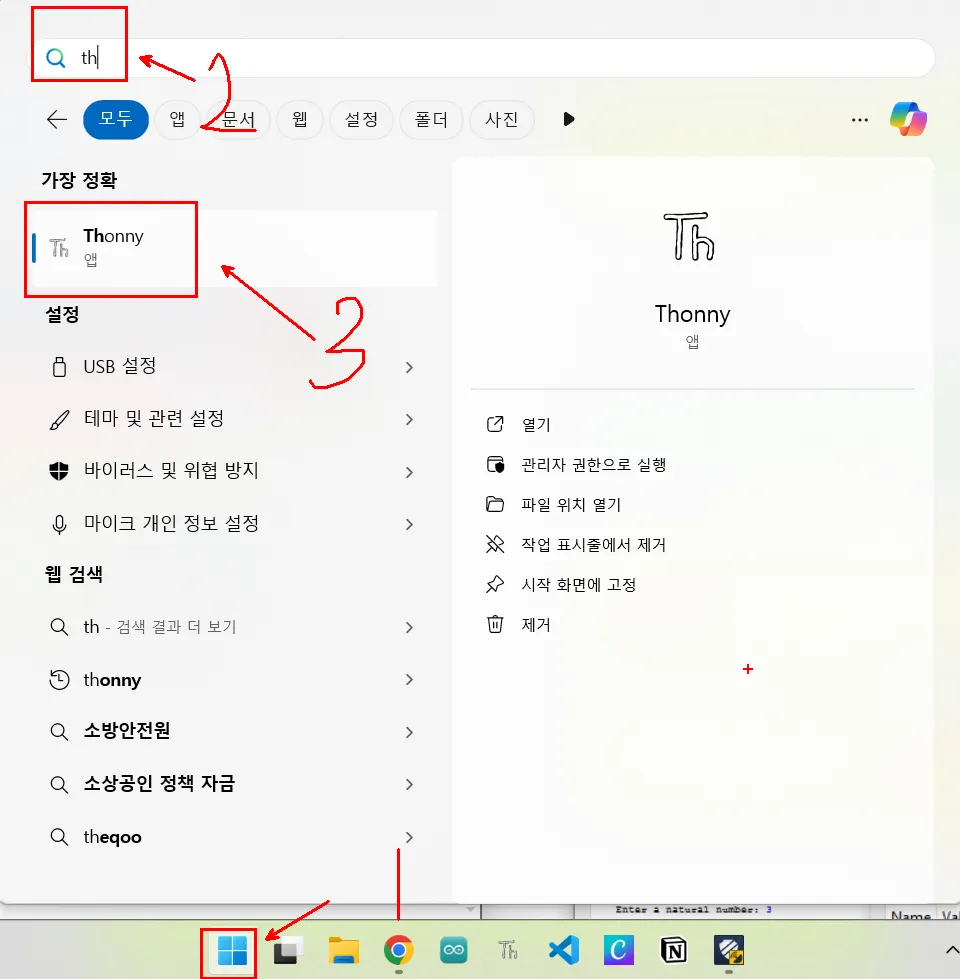The height and width of the screenshot is (979, 960).
Task: Open File Explorer from the taskbar
Action: click(343, 951)
